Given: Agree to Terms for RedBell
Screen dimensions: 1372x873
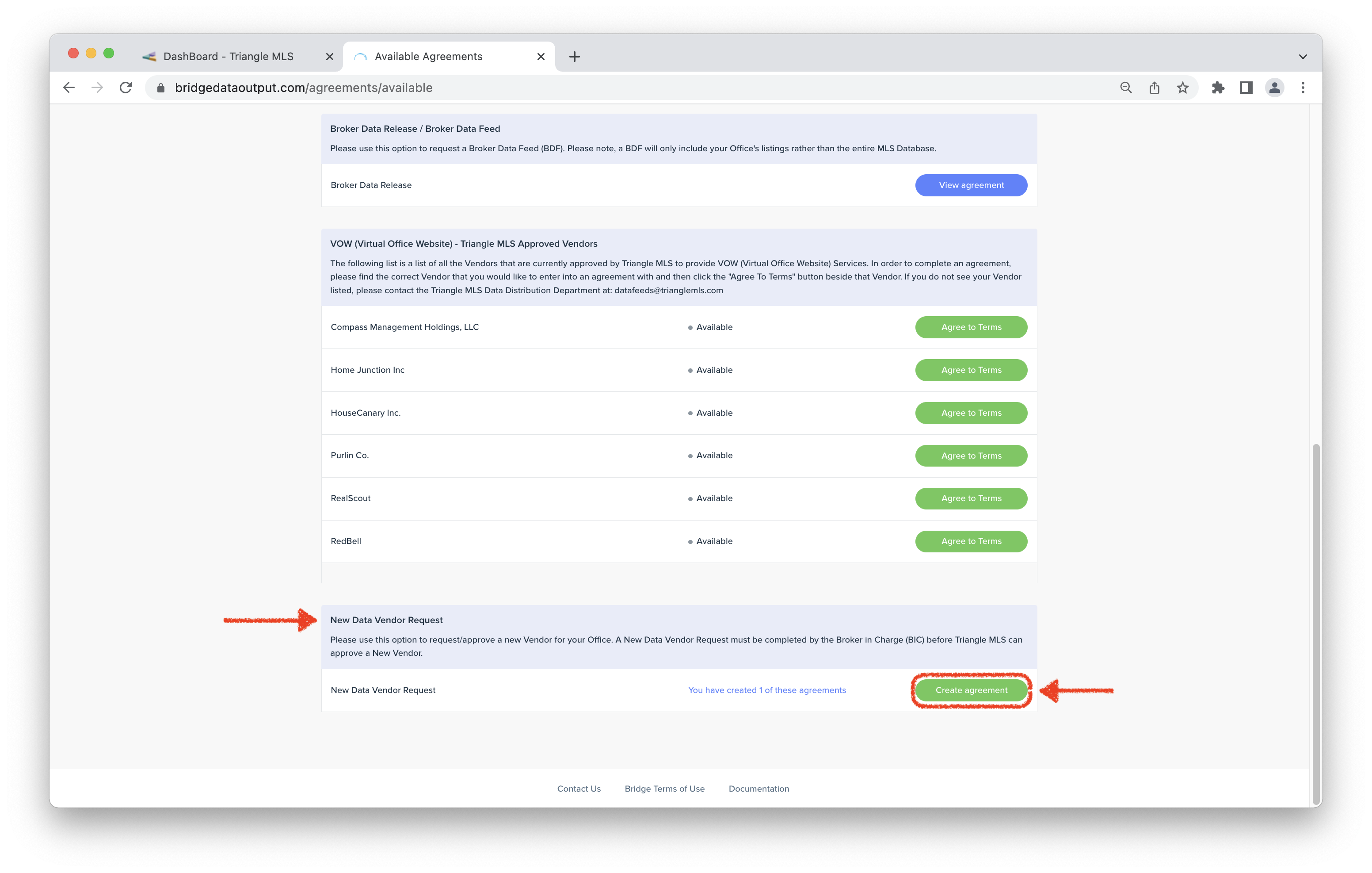Looking at the screenshot, I should point(971,541).
